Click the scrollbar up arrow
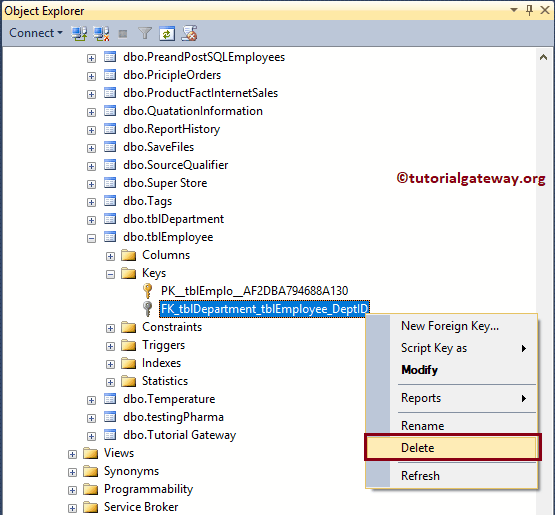The width and height of the screenshot is (555, 515). coord(543,57)
